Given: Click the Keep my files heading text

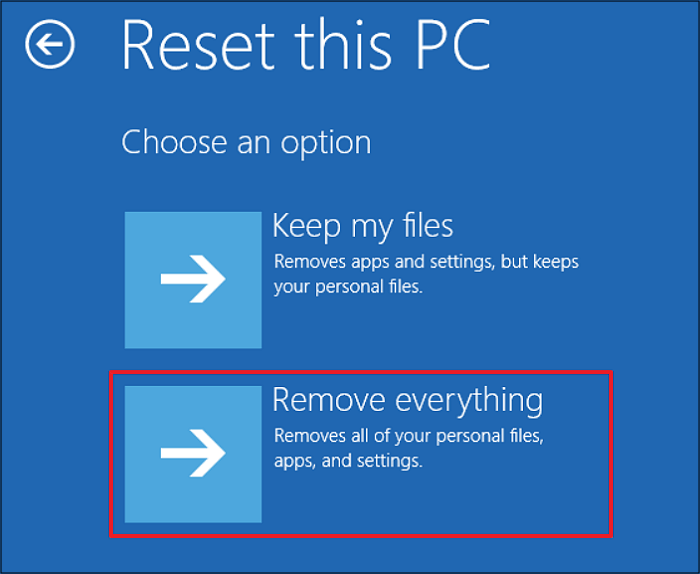Looking at the screenshot, I should tap(362, 226).
